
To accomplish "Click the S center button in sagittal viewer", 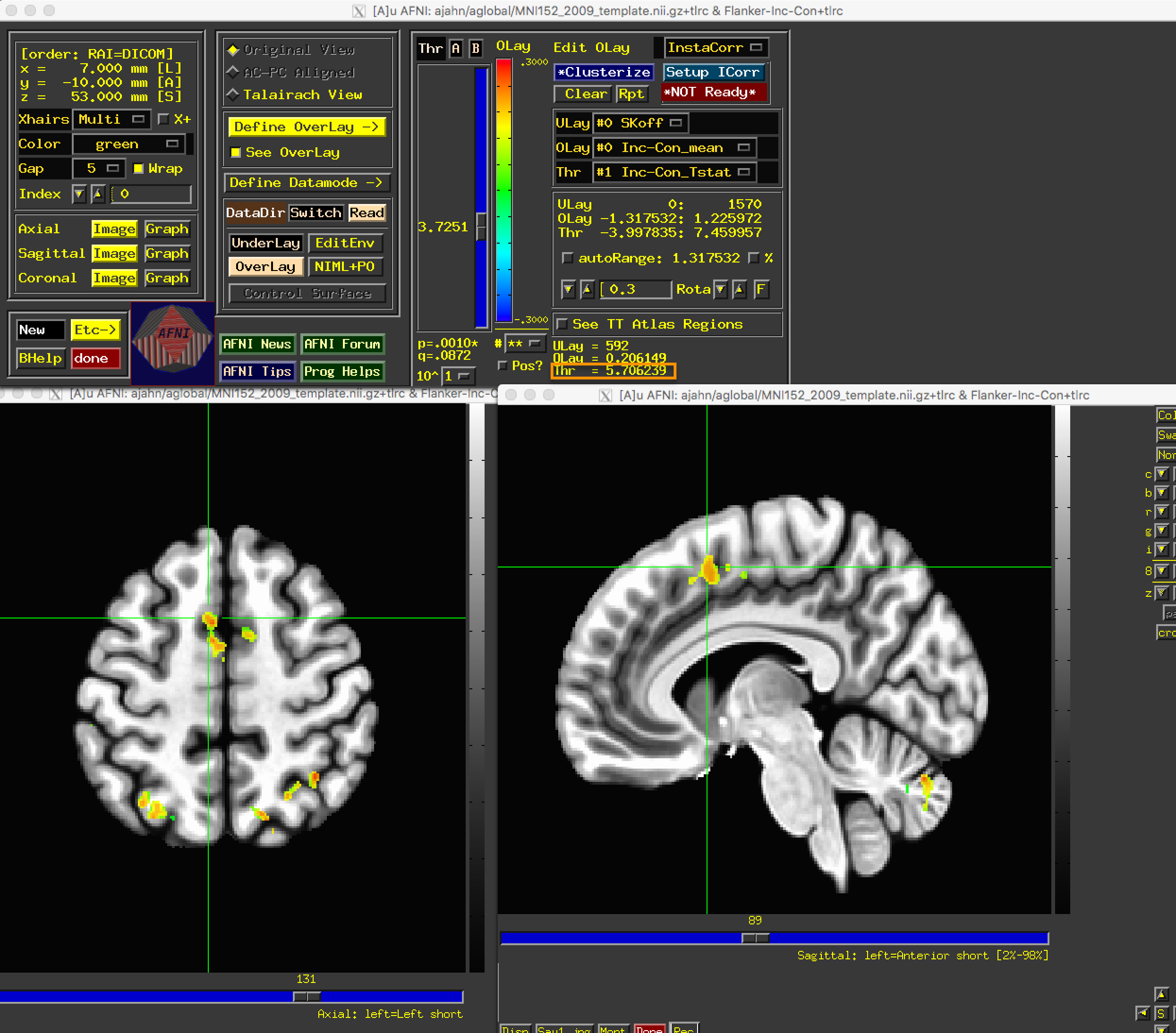I will [1161, 1014].
